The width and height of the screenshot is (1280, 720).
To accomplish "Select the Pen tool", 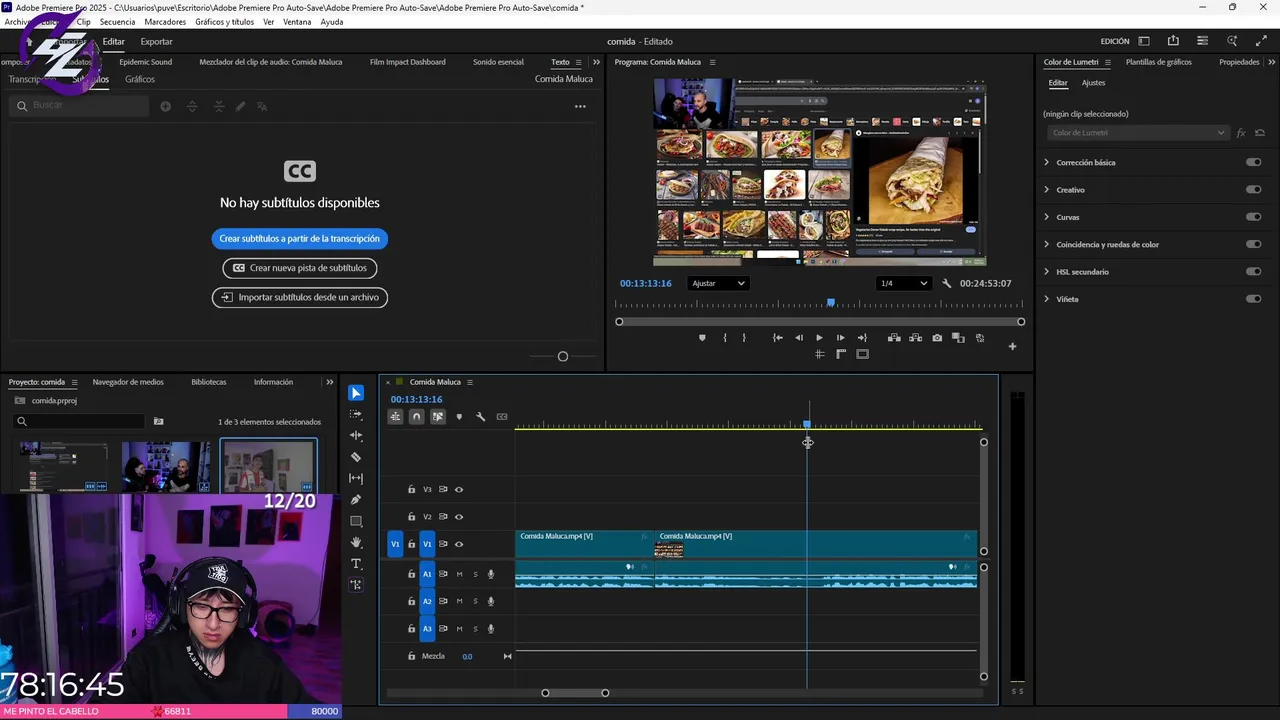I will point(356,500).
